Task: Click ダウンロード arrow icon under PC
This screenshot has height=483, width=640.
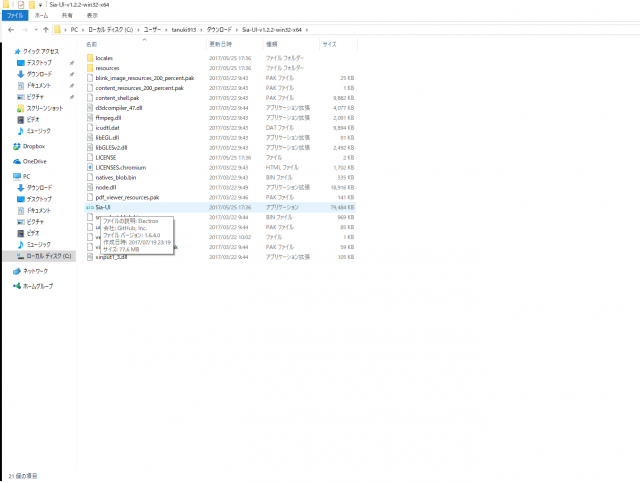Action: (x=20, y=188)
